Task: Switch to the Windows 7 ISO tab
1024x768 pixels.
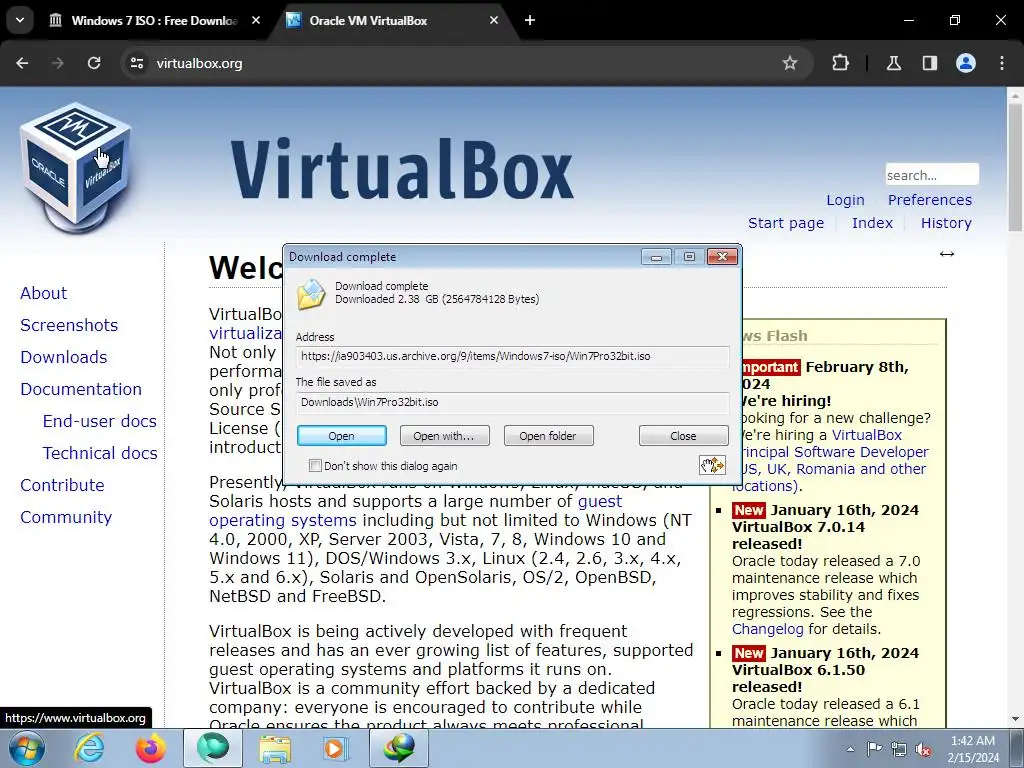Action: 153,20
